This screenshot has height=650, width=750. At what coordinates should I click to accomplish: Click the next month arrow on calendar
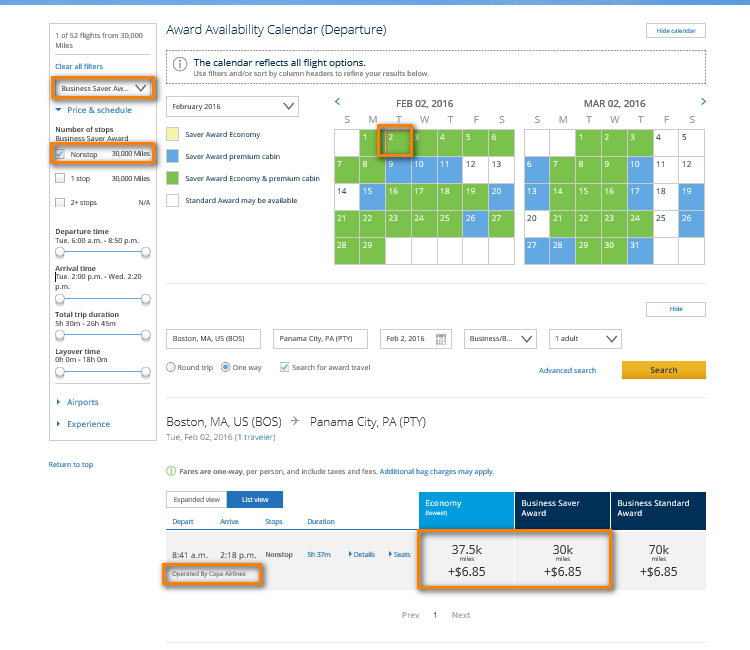coord(703,101)
